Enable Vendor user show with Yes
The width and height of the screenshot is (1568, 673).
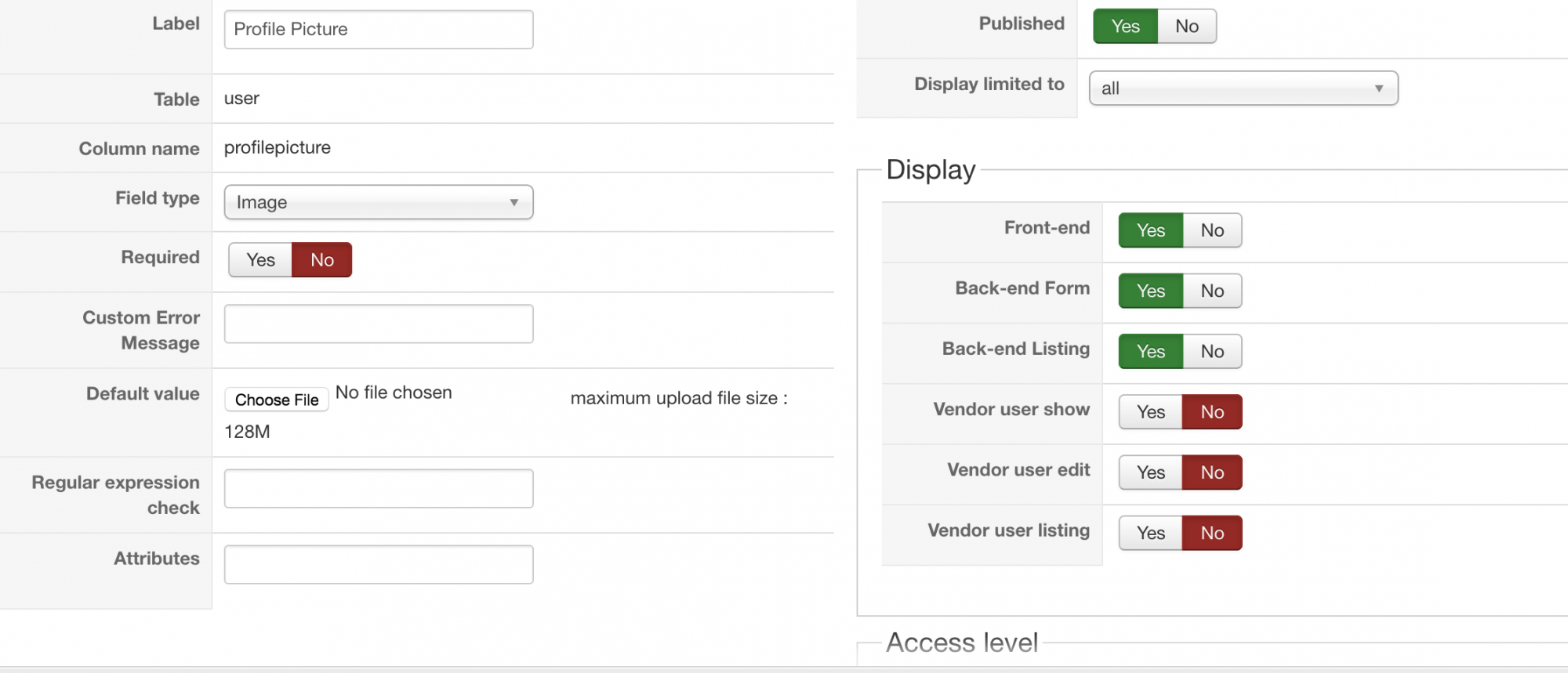click(x=1150, y=412)
